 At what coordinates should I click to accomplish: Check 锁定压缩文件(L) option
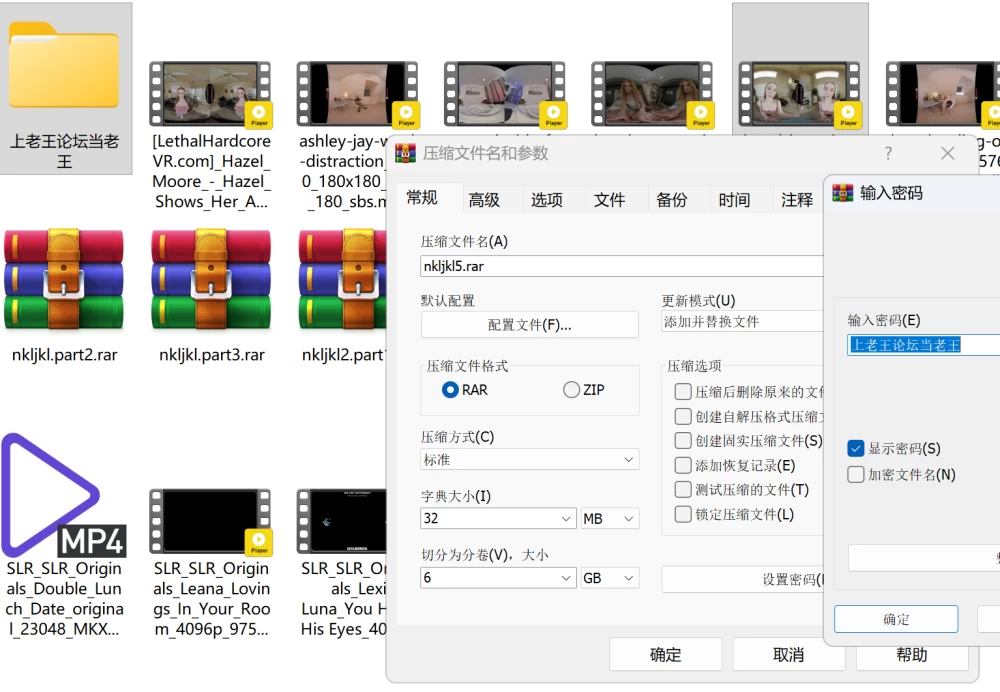pyautogui.click(x=683, y=514)
